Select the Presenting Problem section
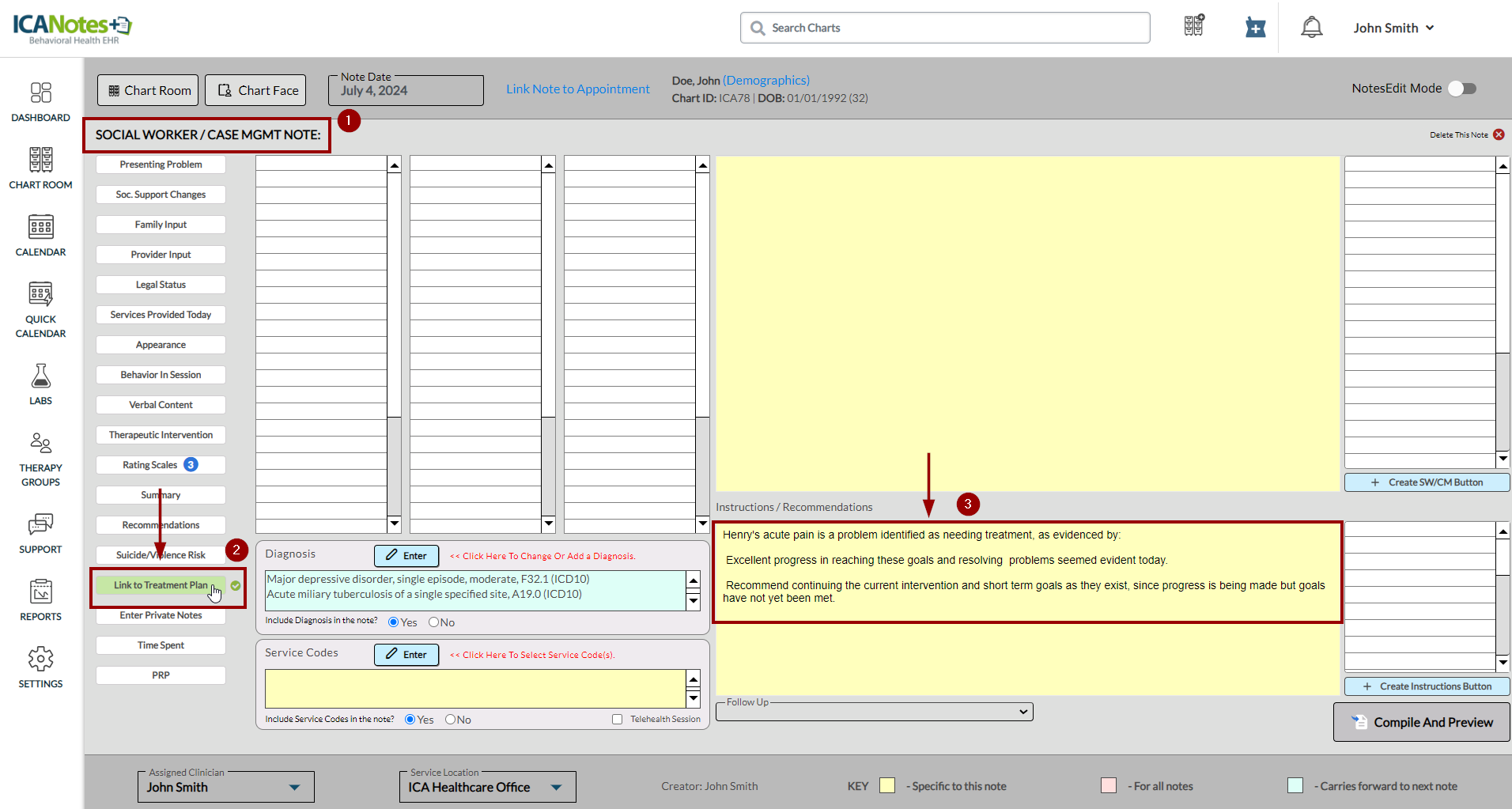This screenshot has width=1512, height=809. [x=161, y=164]
